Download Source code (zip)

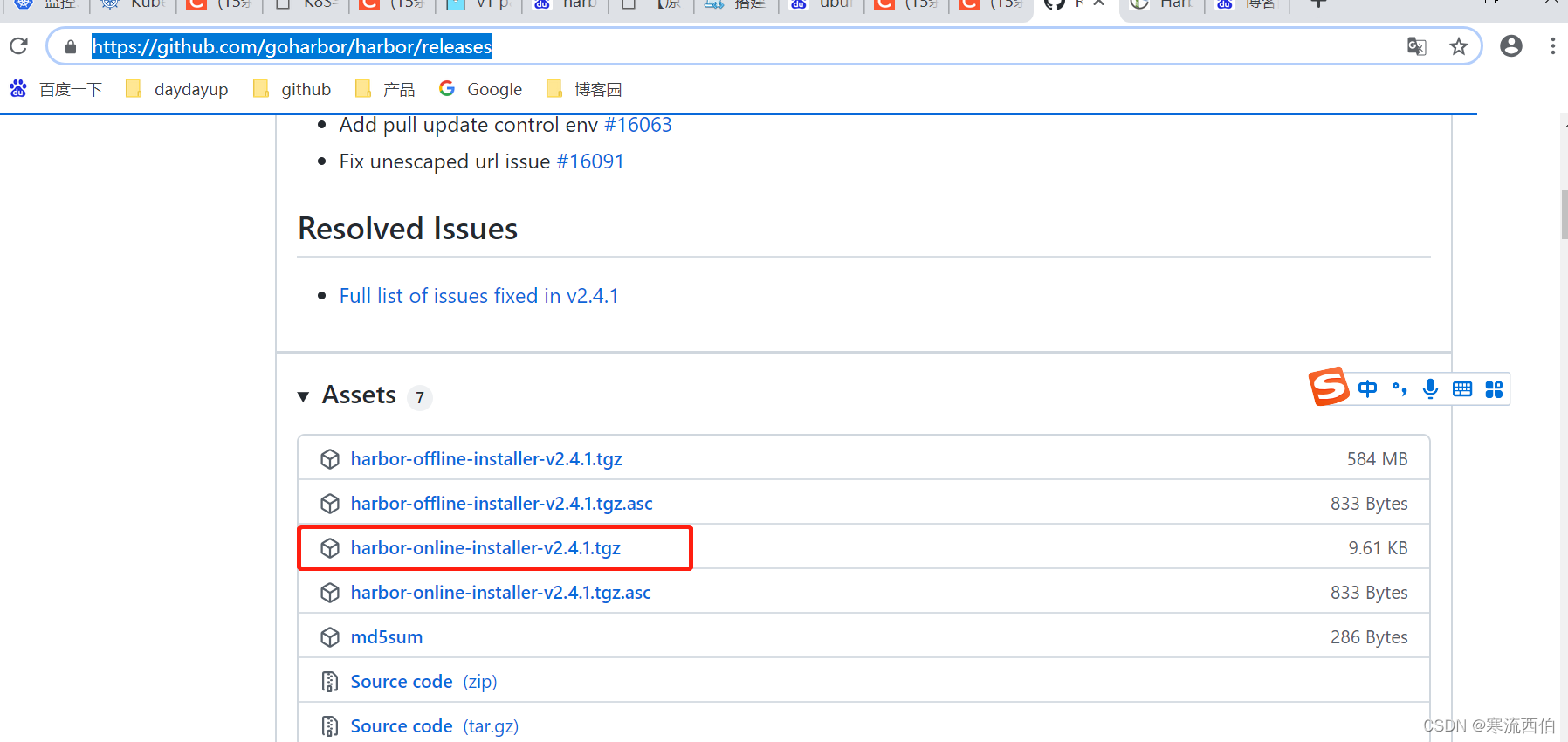[x=423, y=682]
